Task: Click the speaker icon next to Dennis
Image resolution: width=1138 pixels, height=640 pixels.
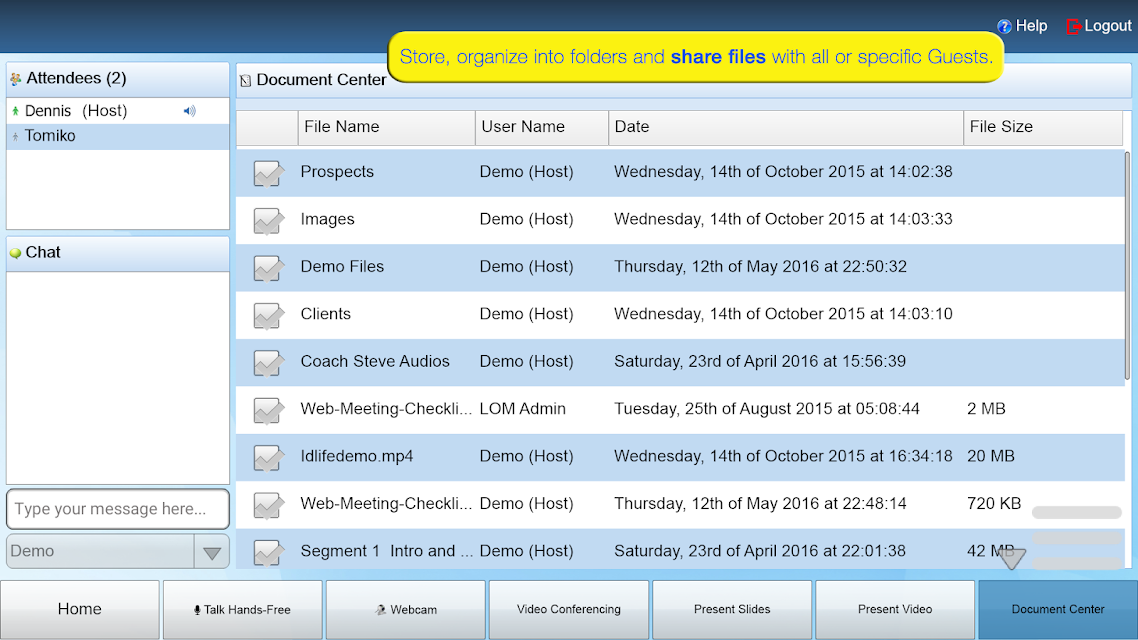Action: [x=189, y=111]
